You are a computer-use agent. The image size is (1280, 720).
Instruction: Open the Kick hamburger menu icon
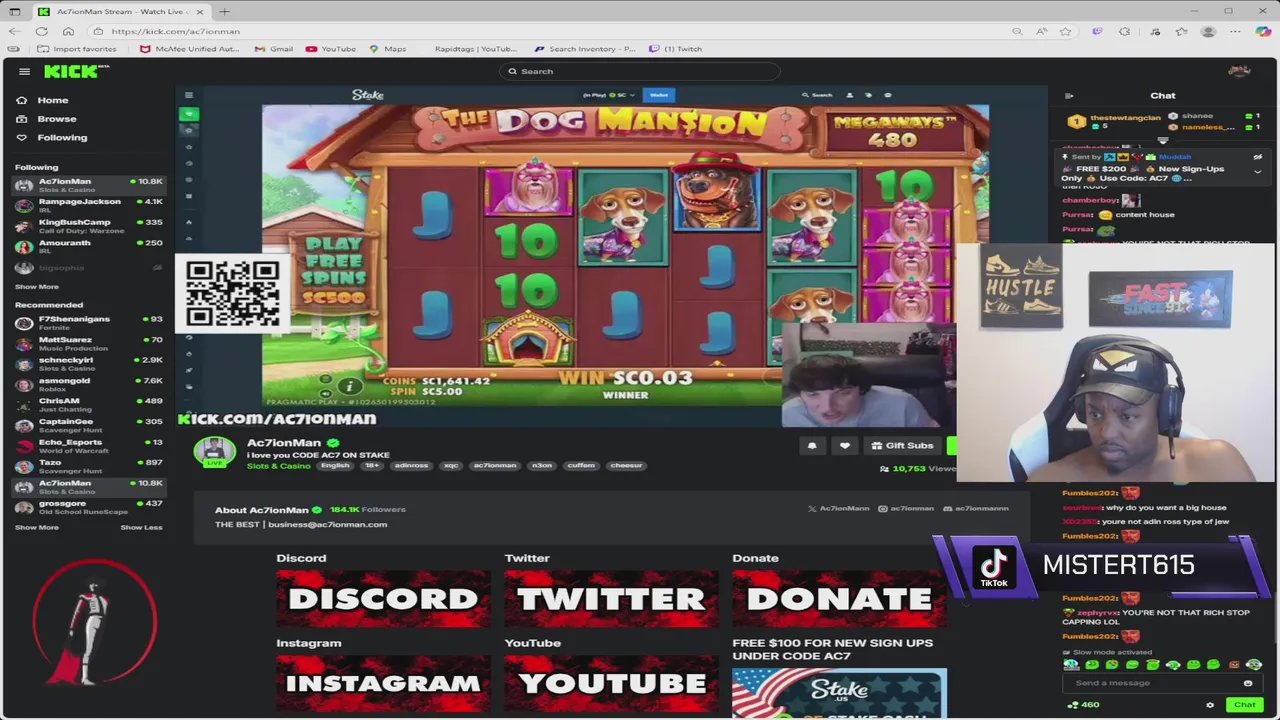(24, 71)
